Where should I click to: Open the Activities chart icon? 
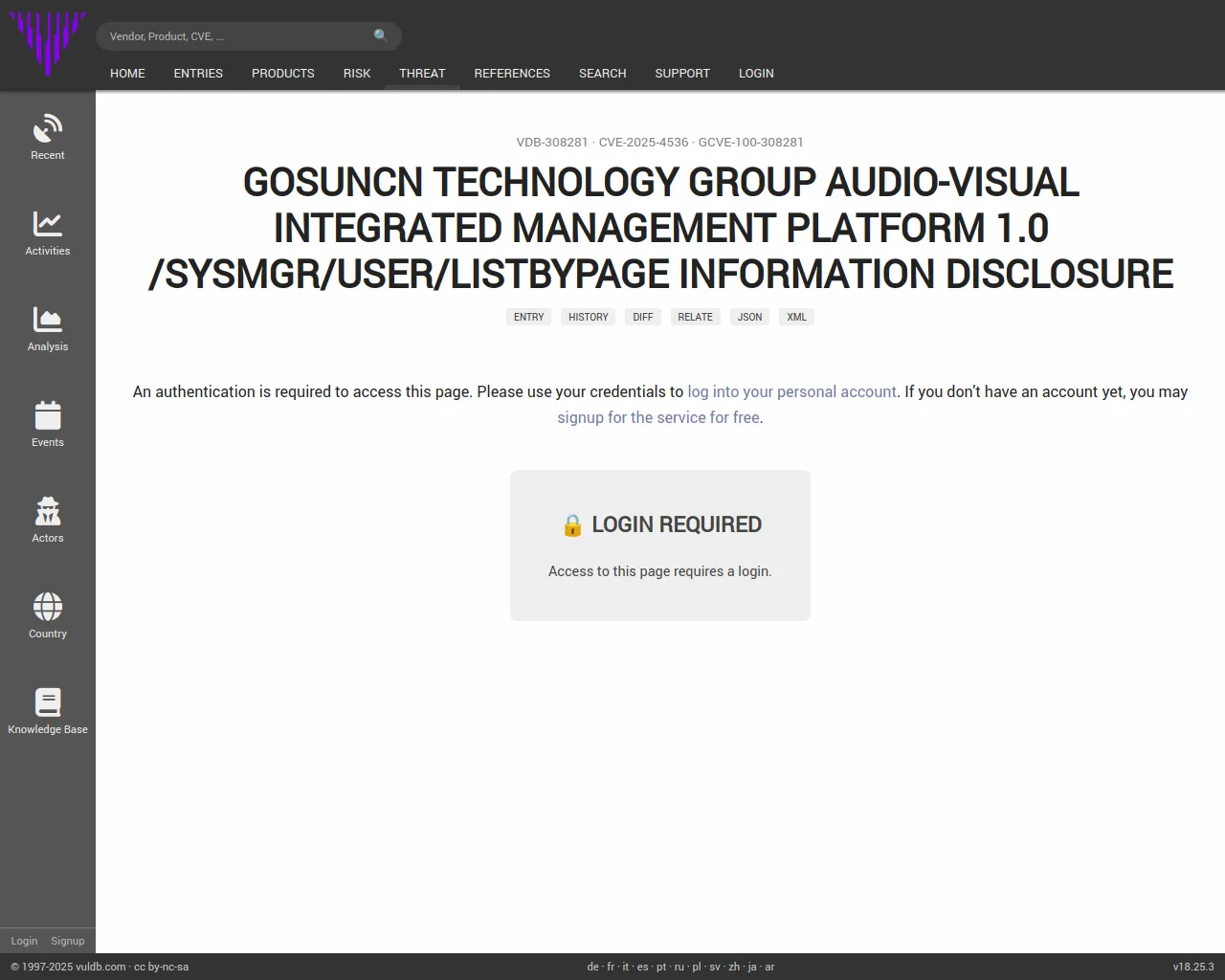48,224
